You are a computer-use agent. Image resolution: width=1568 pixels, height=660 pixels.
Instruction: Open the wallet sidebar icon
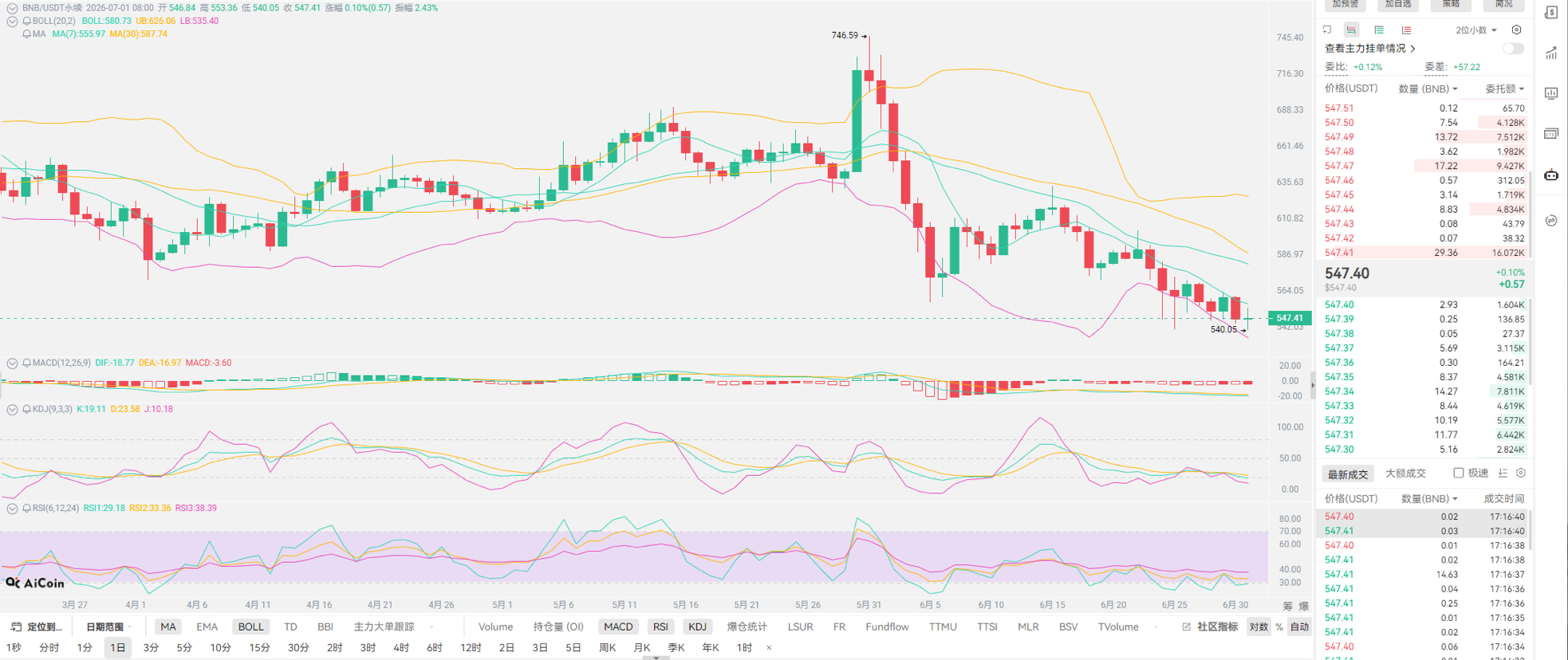pos(1551,12)
